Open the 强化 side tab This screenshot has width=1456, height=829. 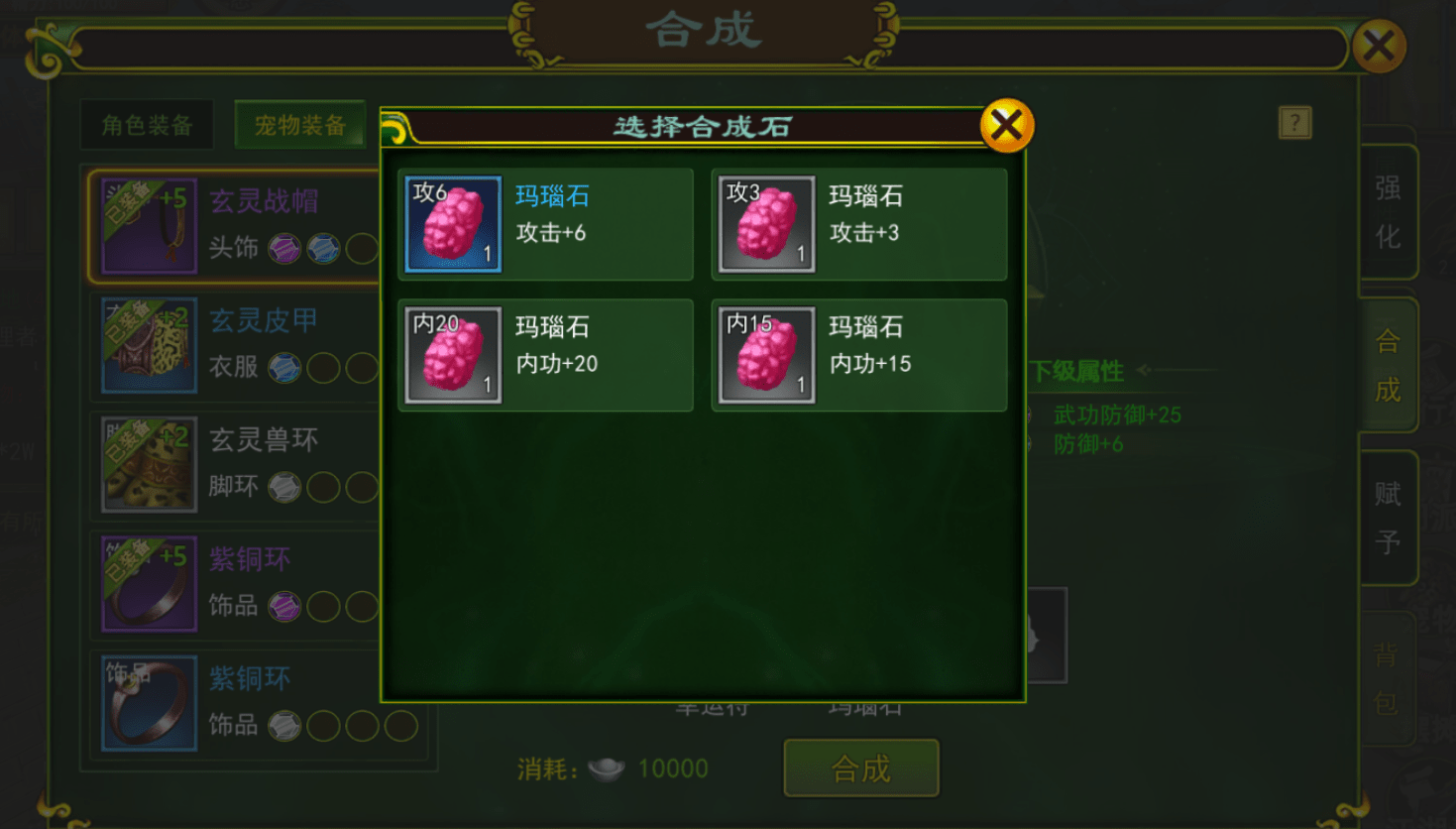1388,212
